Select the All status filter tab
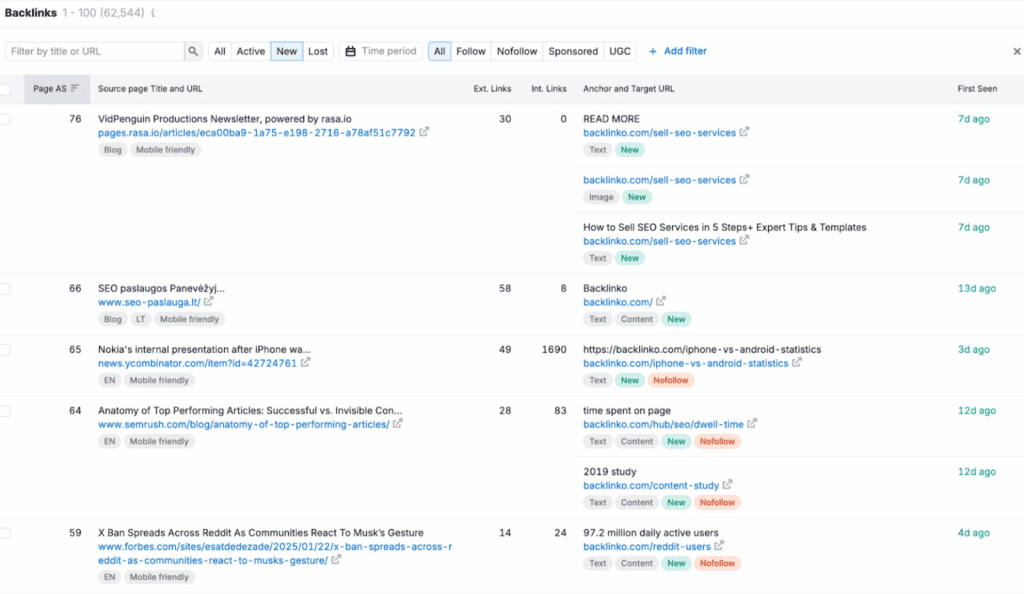Image resolution: width=1024 pixels, height=594 pixels. pos(219,51)
